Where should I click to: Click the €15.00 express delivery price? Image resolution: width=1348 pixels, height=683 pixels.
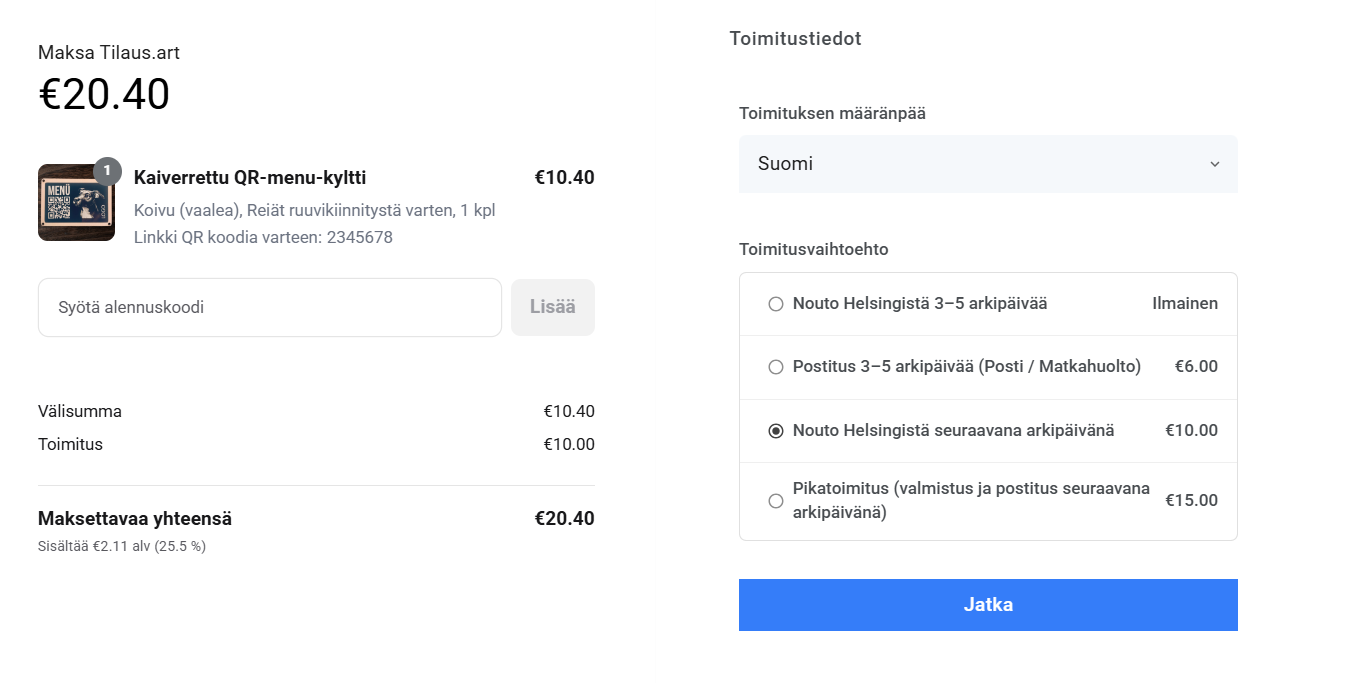[1191, 501]
